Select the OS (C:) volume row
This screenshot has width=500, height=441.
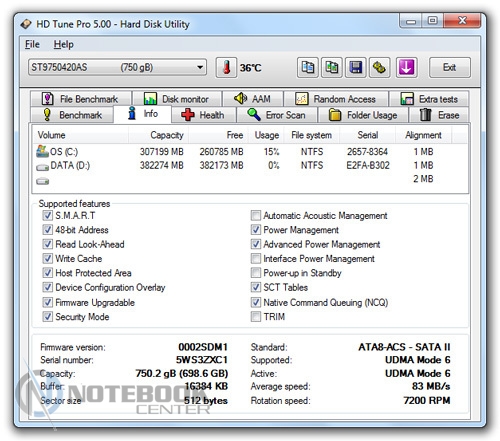pyautogui.click(x=250, y=152)
